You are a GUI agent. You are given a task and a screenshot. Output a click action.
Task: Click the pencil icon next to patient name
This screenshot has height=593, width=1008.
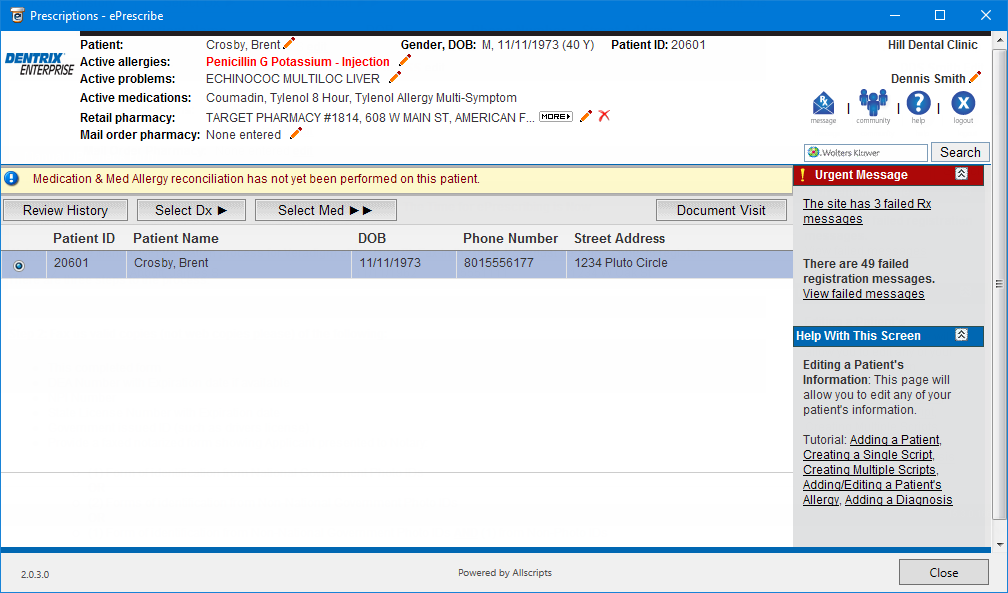click(289, 44)
